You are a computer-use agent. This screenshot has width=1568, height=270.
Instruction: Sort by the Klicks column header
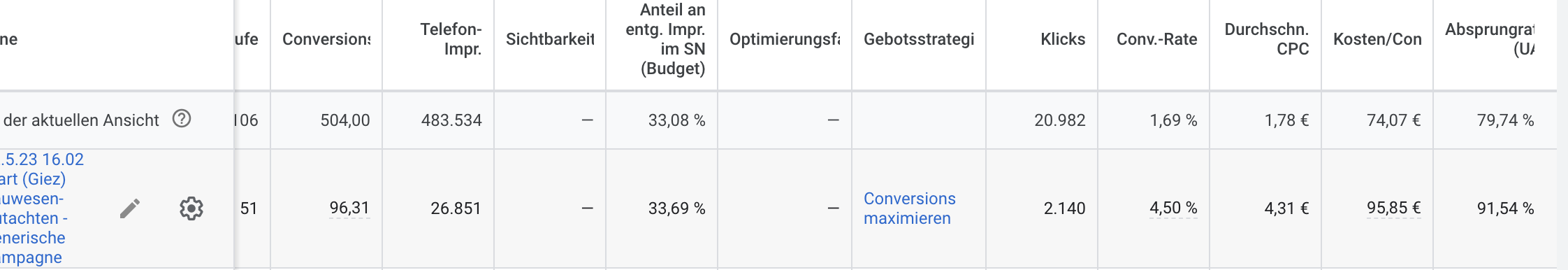point(1063,39)
